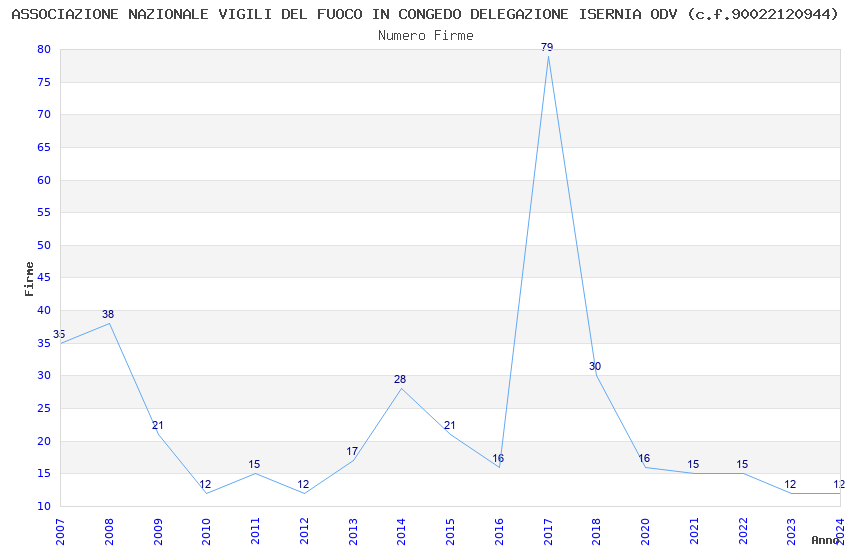Click the x-axis year 2013

tap(352, 531)
